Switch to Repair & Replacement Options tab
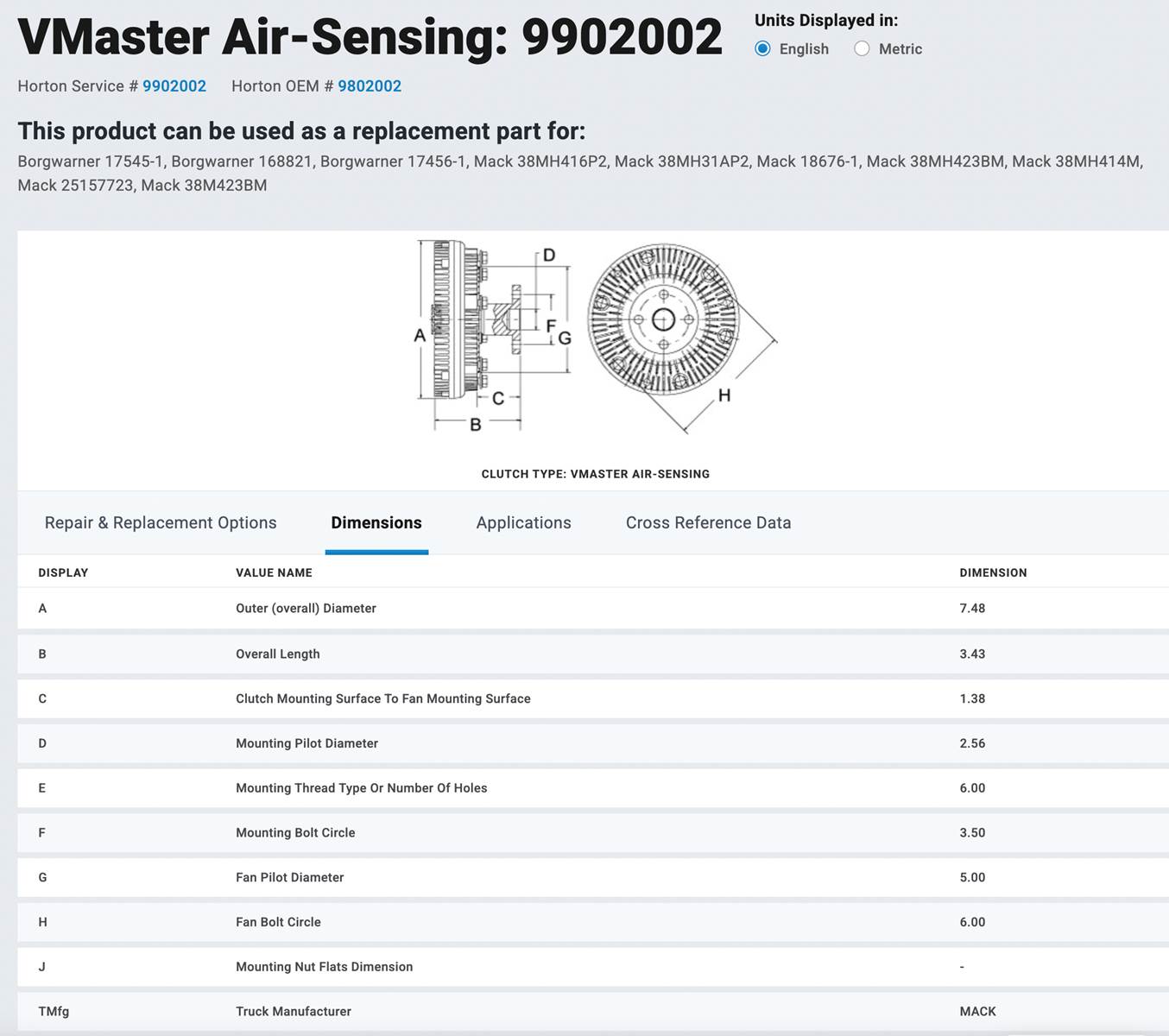 click(161, 523)
